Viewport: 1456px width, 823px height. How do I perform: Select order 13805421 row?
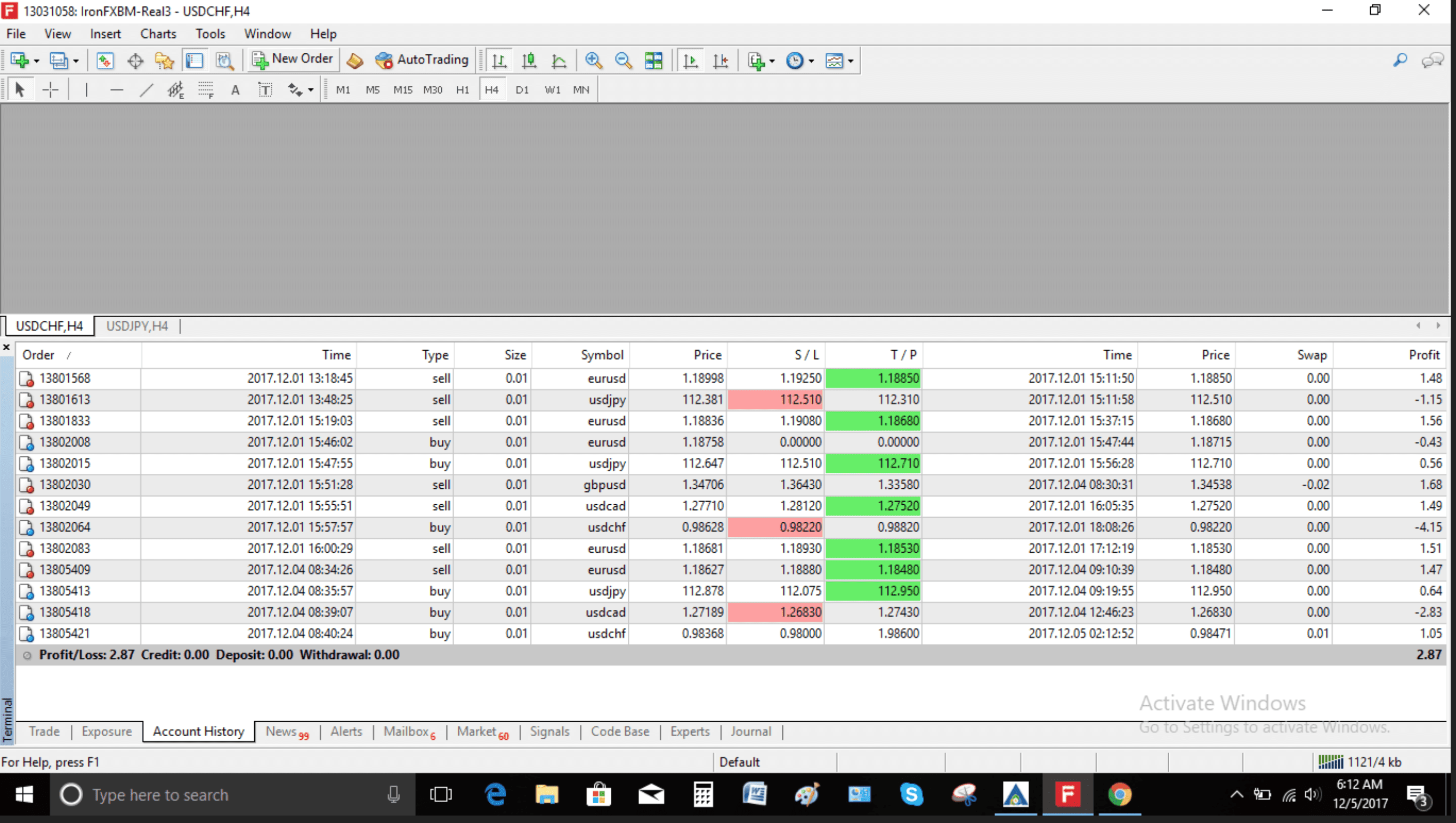pos(730,634)
